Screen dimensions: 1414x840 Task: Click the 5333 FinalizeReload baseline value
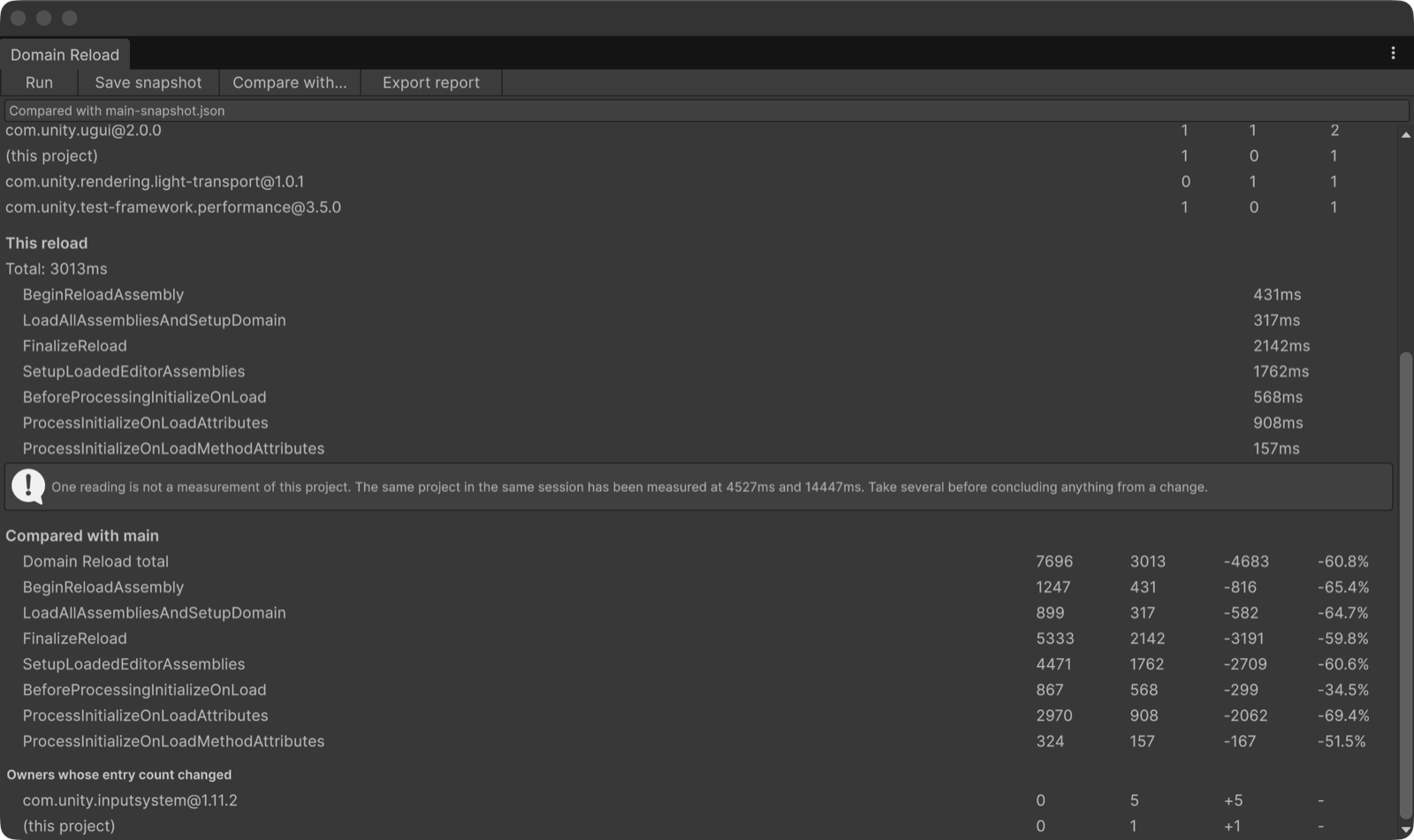coord(1055,638)
